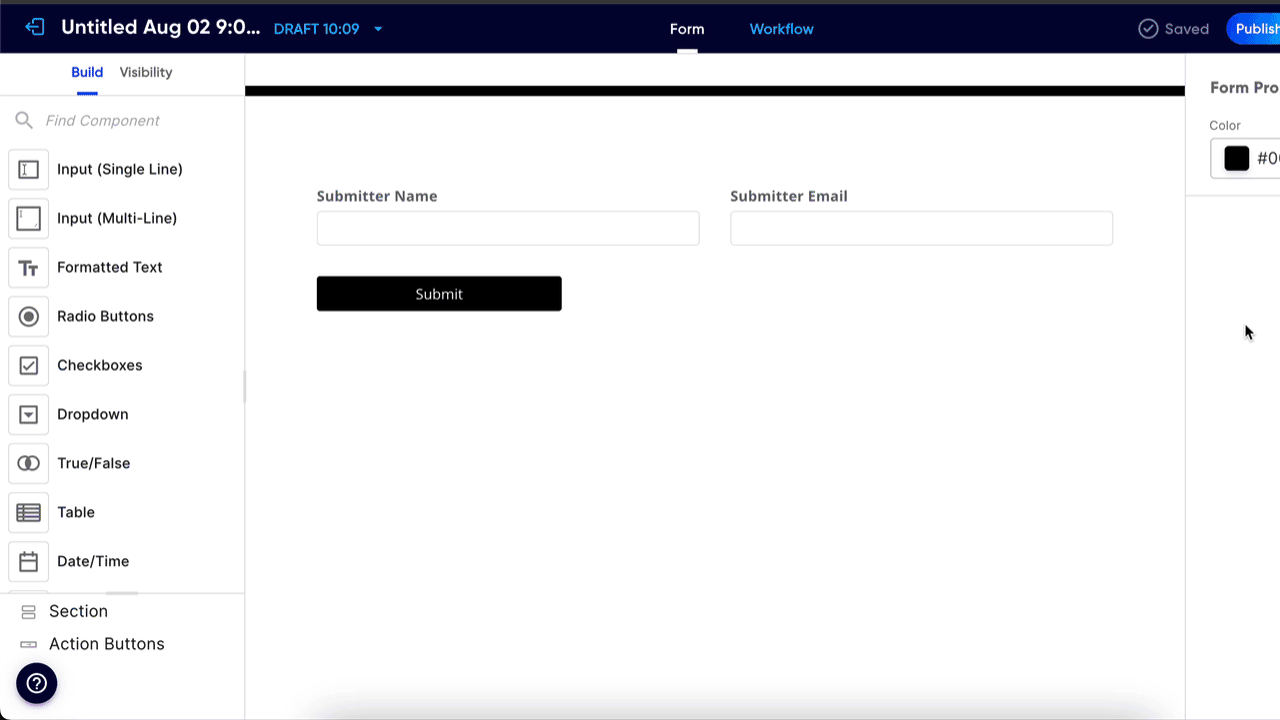Screen dimensions: 1280x720
Task: Click the Action Buttons icon
Action: [x=29, y=645]
